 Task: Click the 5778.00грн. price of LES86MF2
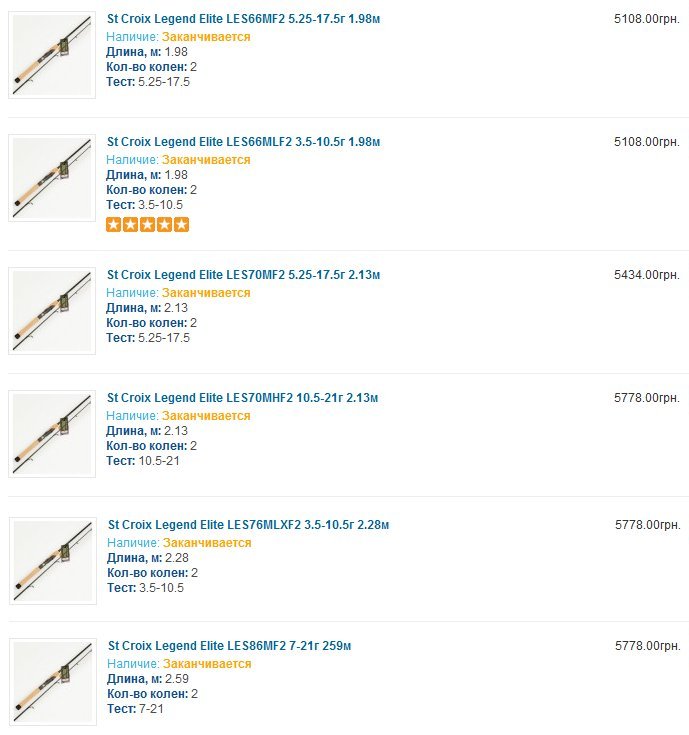[647, 647]
